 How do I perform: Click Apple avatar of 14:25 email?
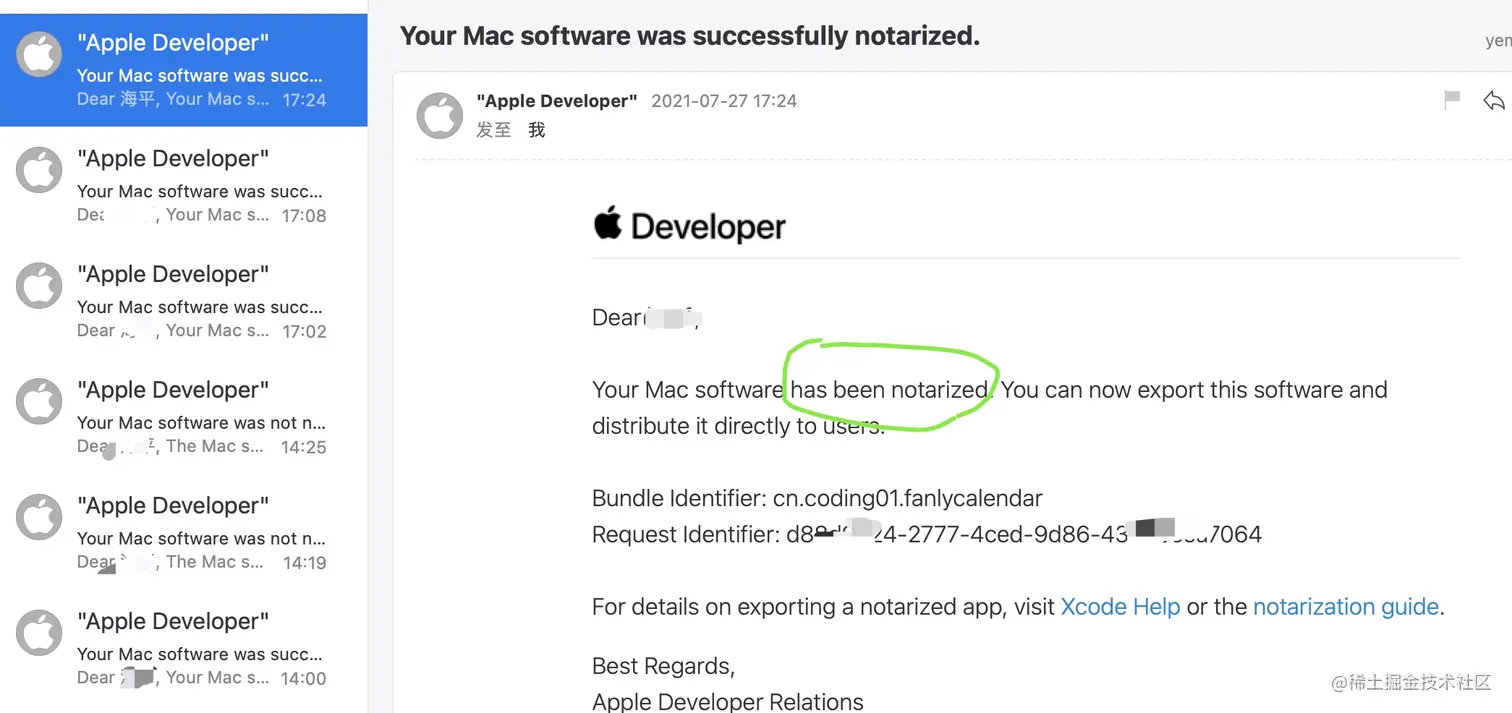tap(40, 402)
